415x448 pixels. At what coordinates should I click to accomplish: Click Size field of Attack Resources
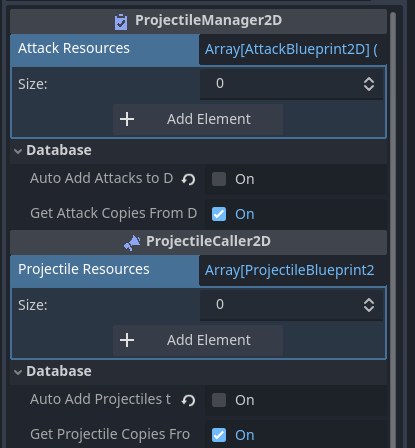pos(291,84)
